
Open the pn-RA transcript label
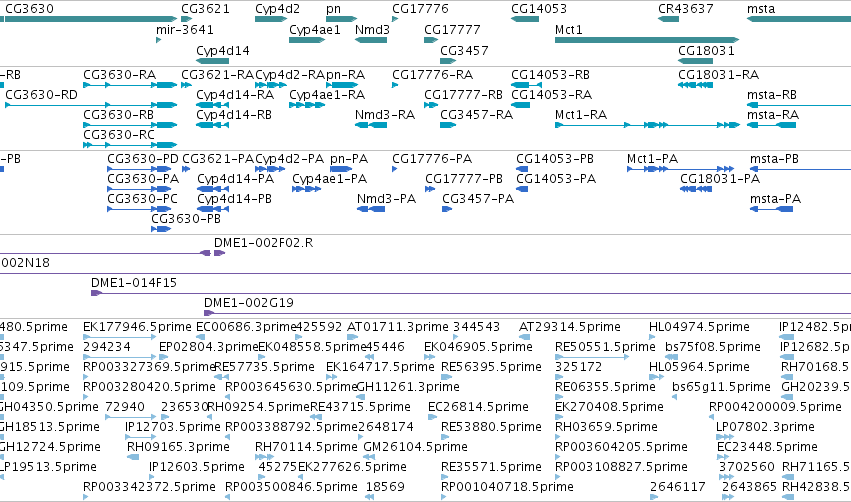tap(345, 75)
